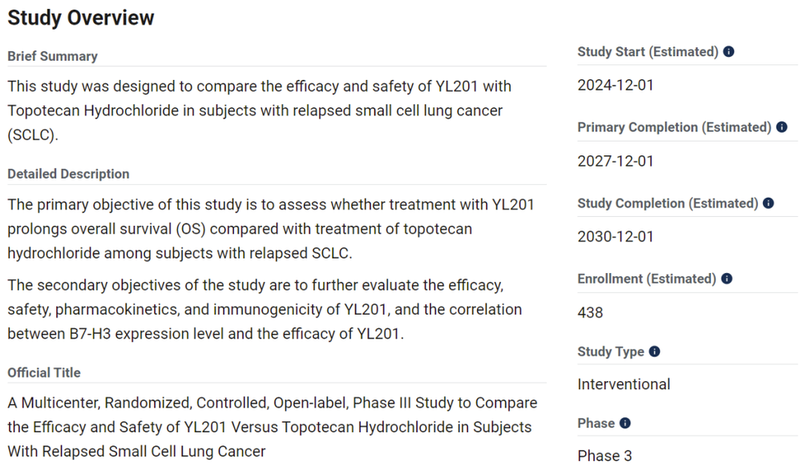Click the primary completion date 2027-12-01
Image resolution: width=800 pixels, height=470 pixels.
point(615,161)
